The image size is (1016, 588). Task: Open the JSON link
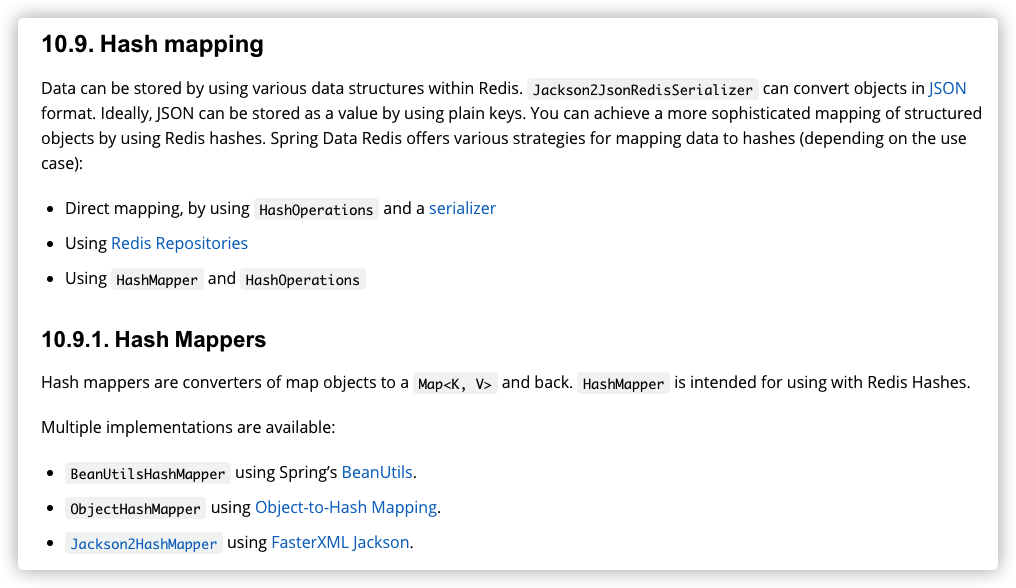(947, 88)
